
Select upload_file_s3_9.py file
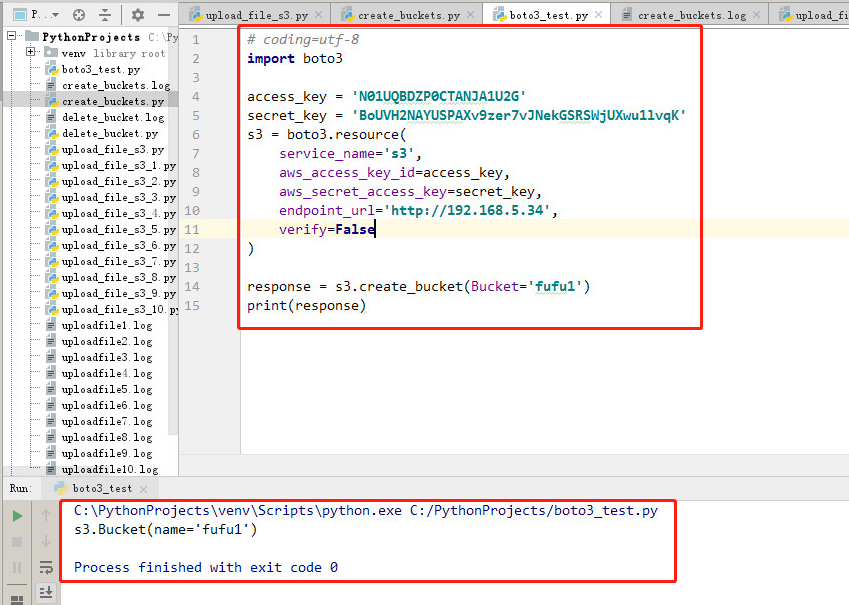tap(119, 293)
